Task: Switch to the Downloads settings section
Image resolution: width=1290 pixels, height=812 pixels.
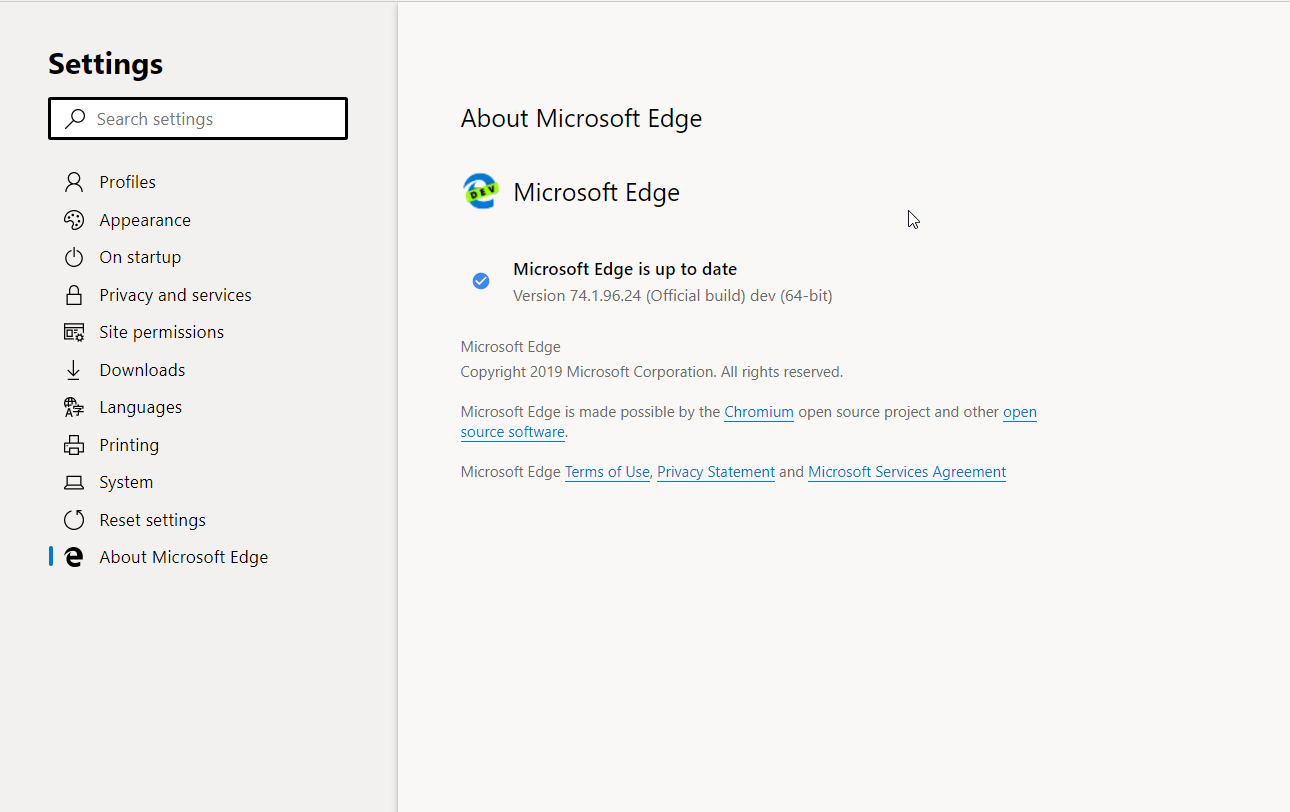Action: 141,369
